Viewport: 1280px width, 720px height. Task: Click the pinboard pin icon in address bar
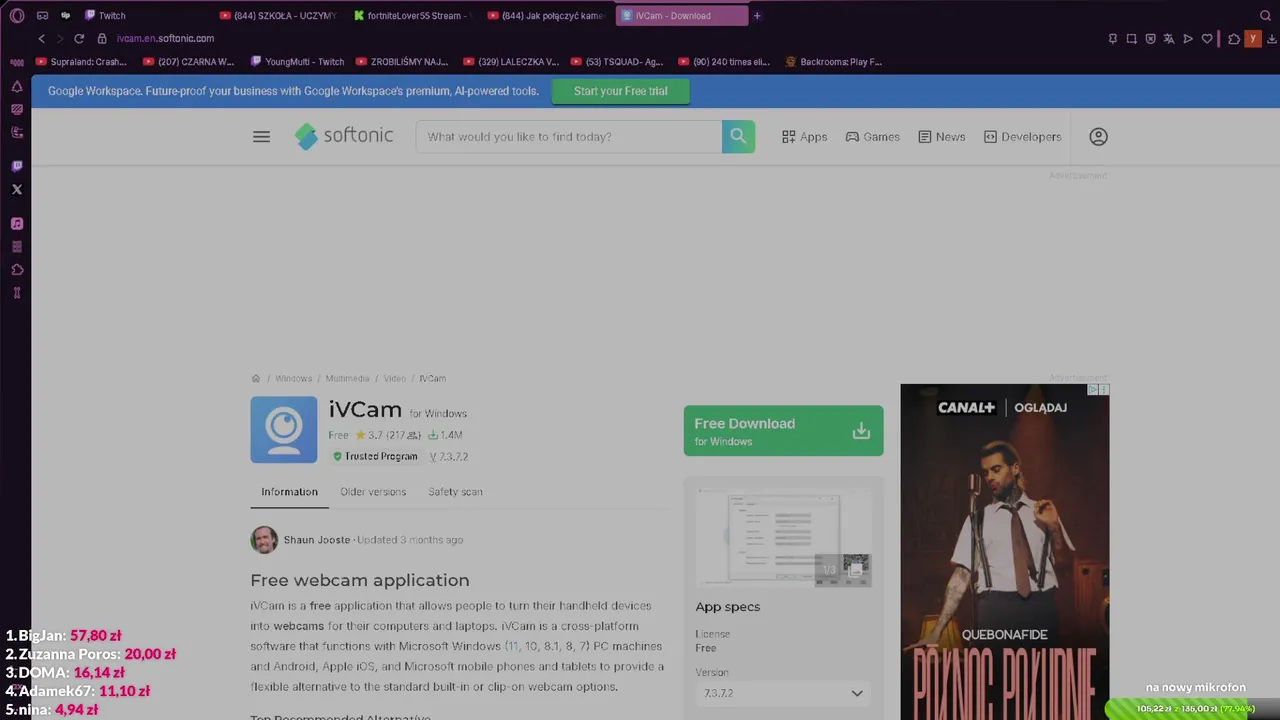click(1112, 39)
